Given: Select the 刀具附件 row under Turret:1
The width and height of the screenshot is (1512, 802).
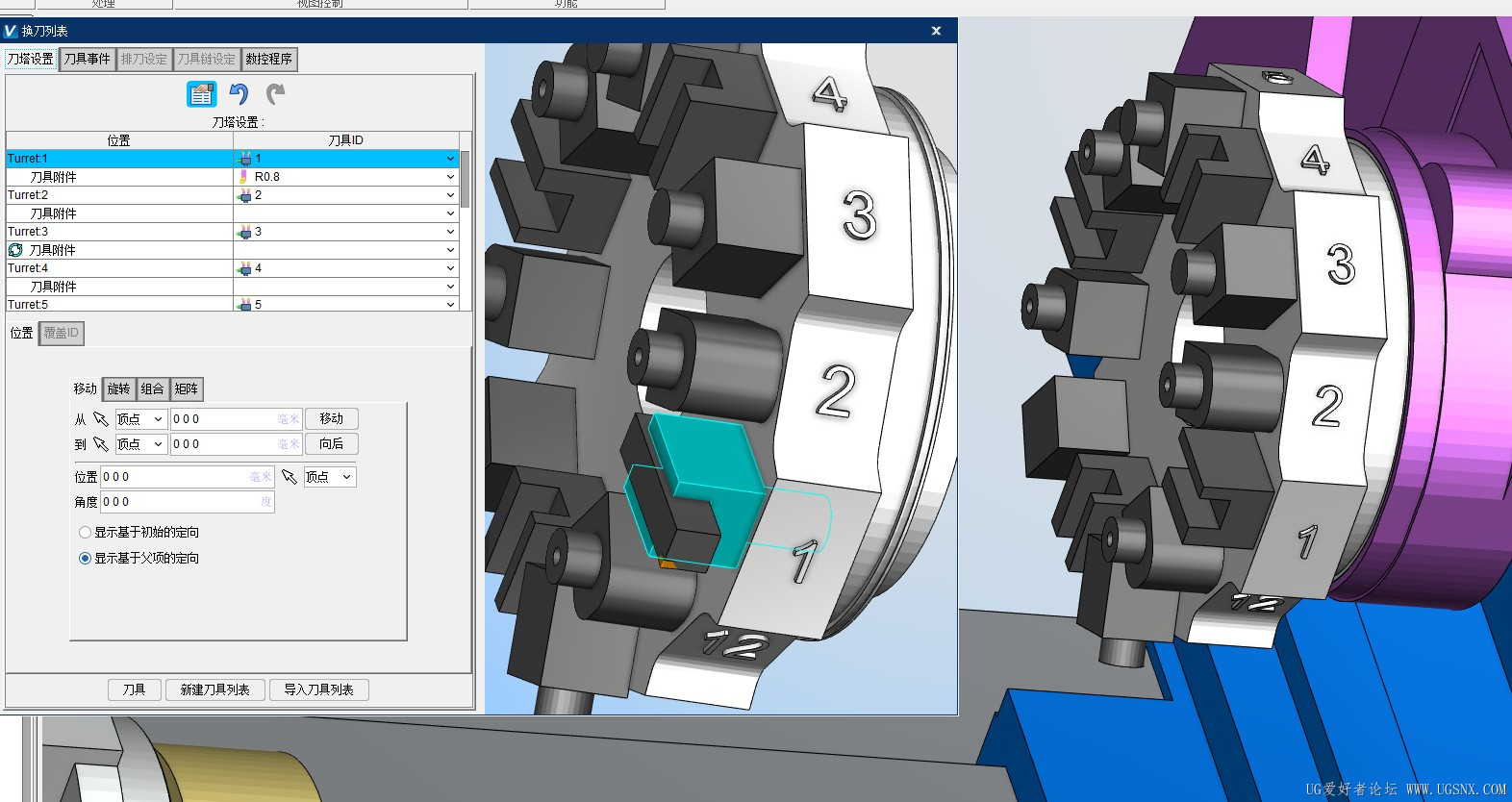Looking at the screenshot, I should pyautogui.click(x=233, y=177).
